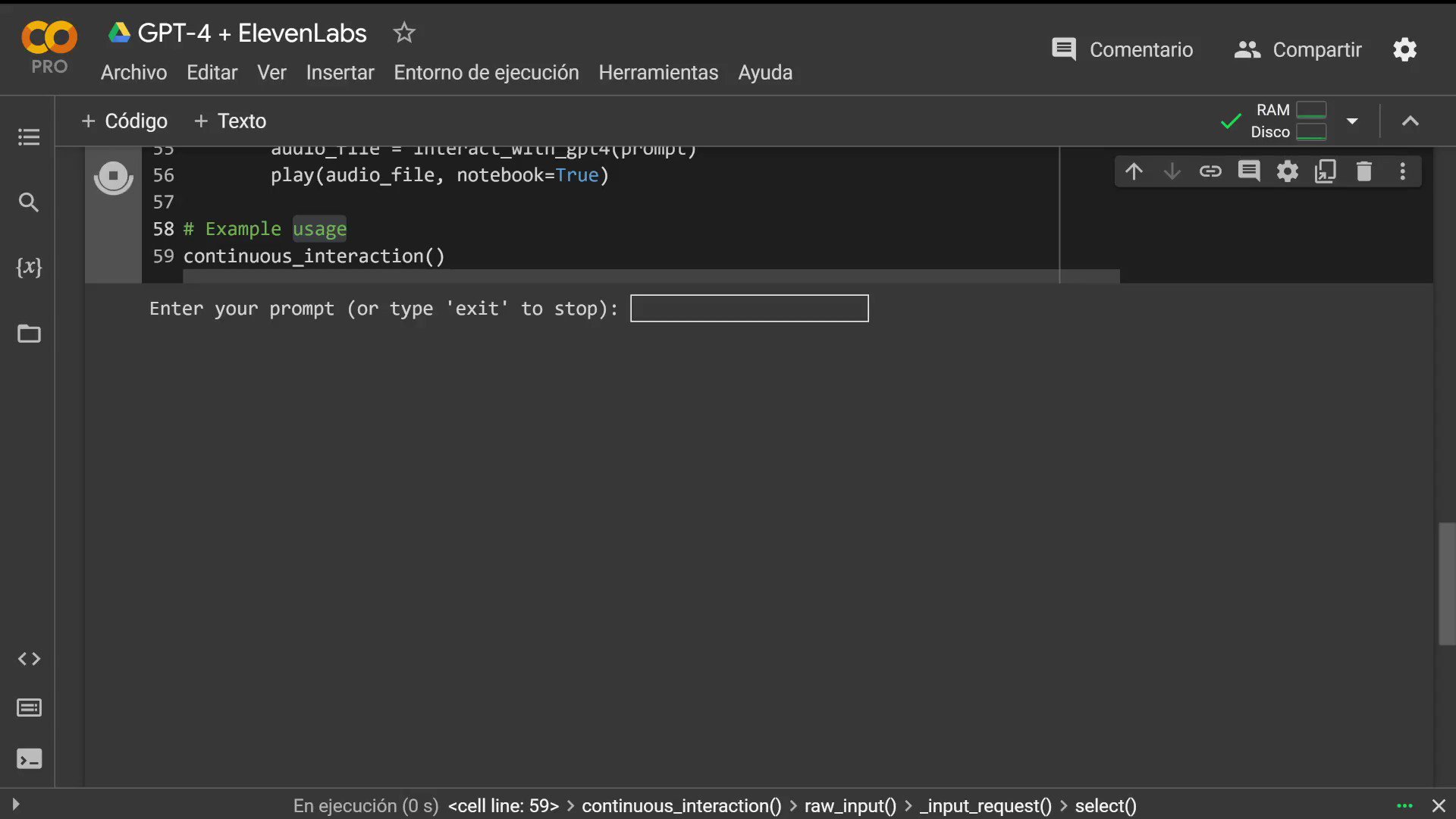1456x819 pixels.
Task: Open the Files sidebar panel
Action: coord(29,334)
